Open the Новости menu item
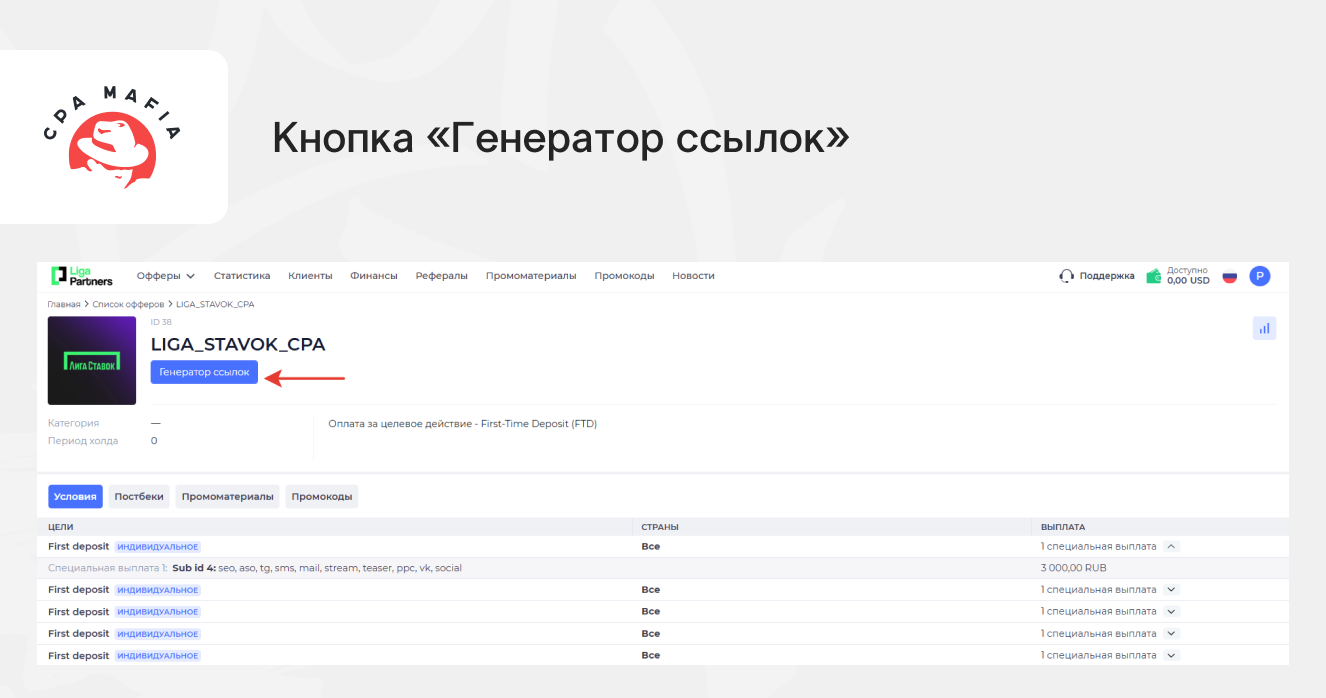 693,276
